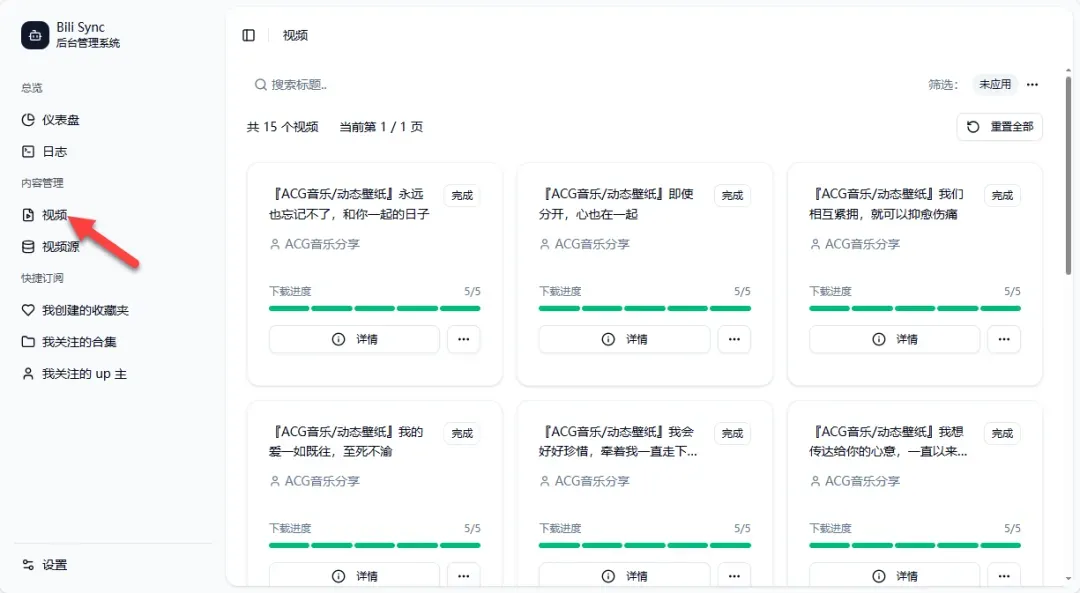Click the vertical scrollbar of the video list
The image size is (1080, 593).
[x=1068, y=176]
